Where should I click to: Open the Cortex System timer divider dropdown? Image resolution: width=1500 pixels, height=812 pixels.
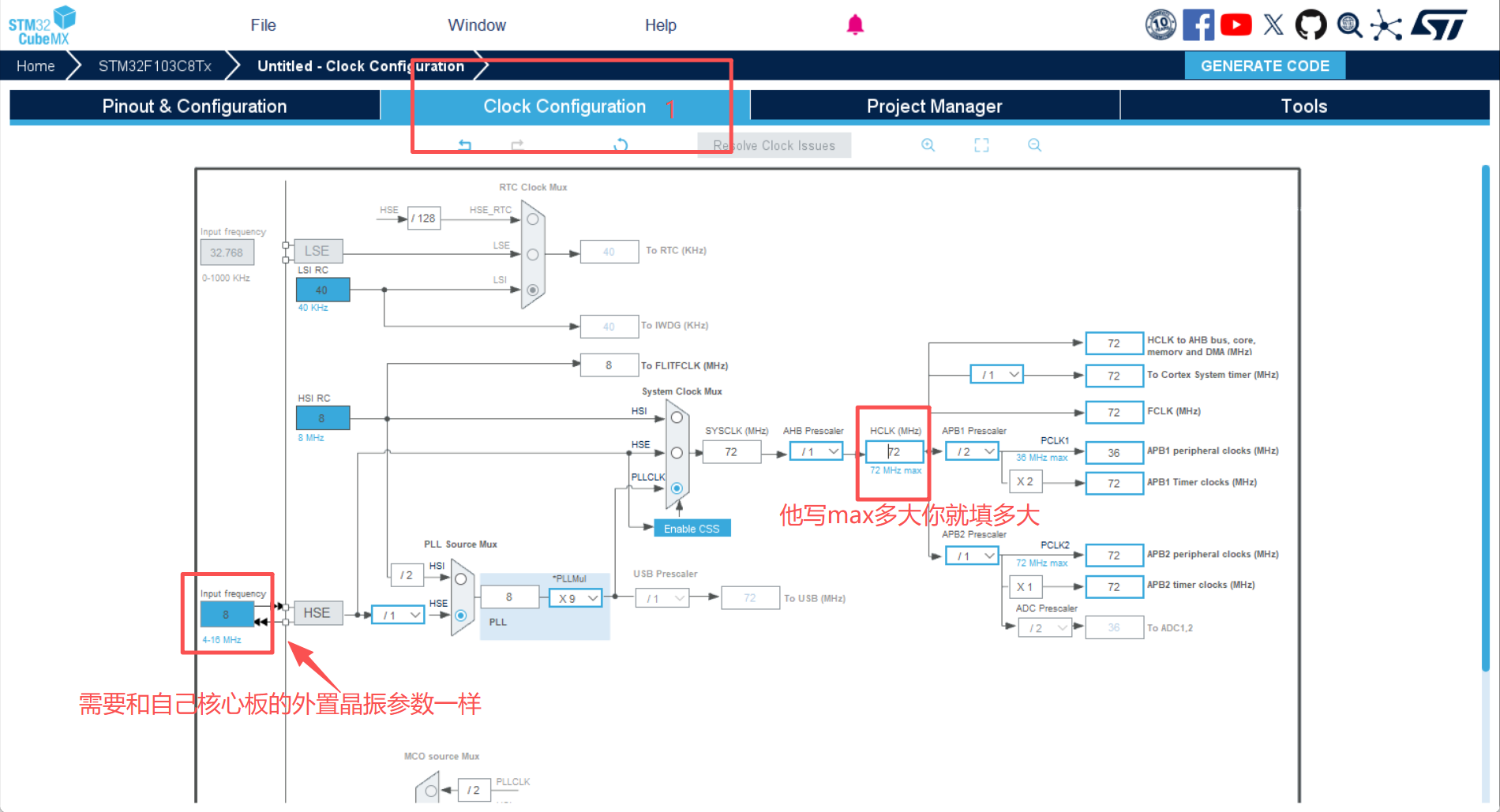[997, 375]
